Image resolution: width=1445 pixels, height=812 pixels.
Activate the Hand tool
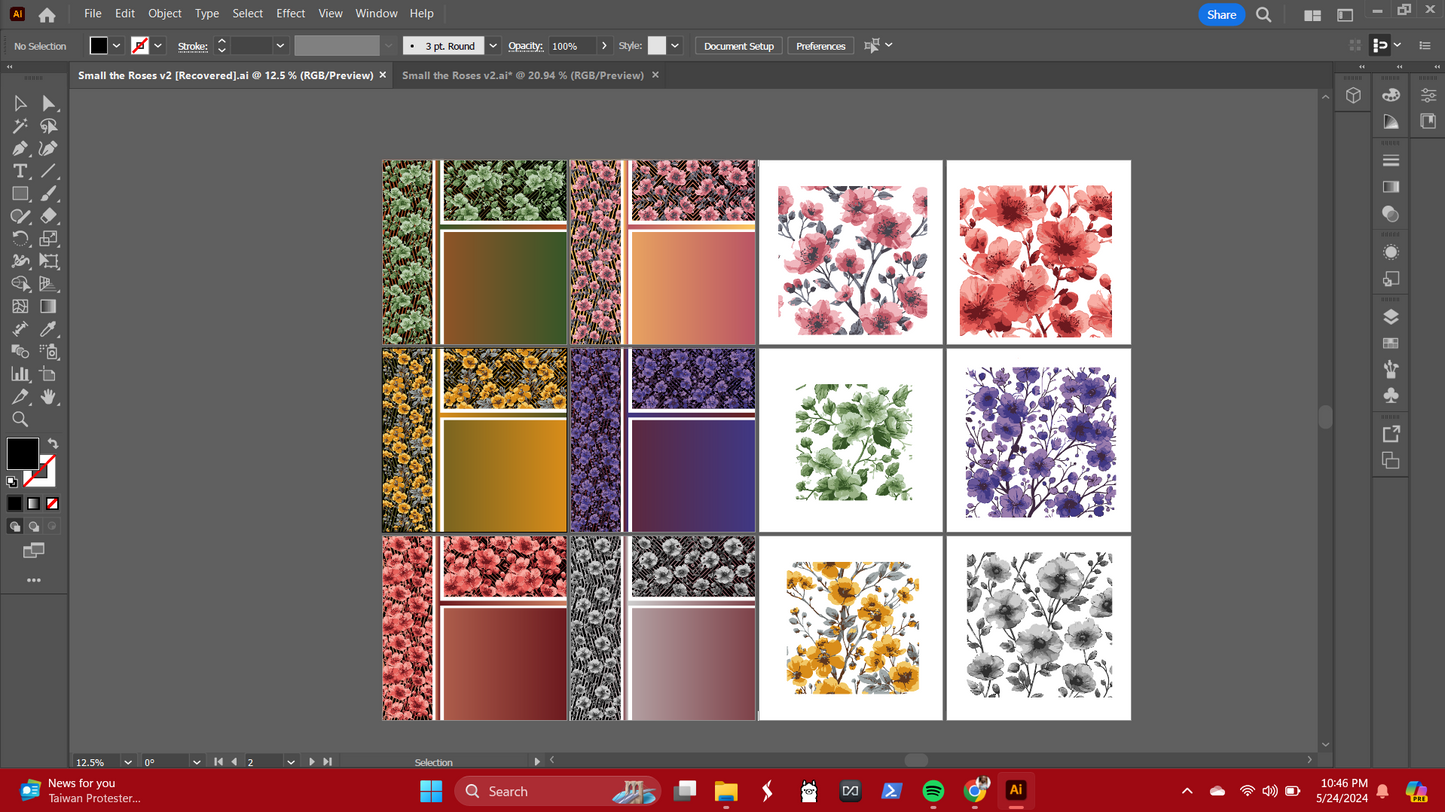click(x=48, y=397)
